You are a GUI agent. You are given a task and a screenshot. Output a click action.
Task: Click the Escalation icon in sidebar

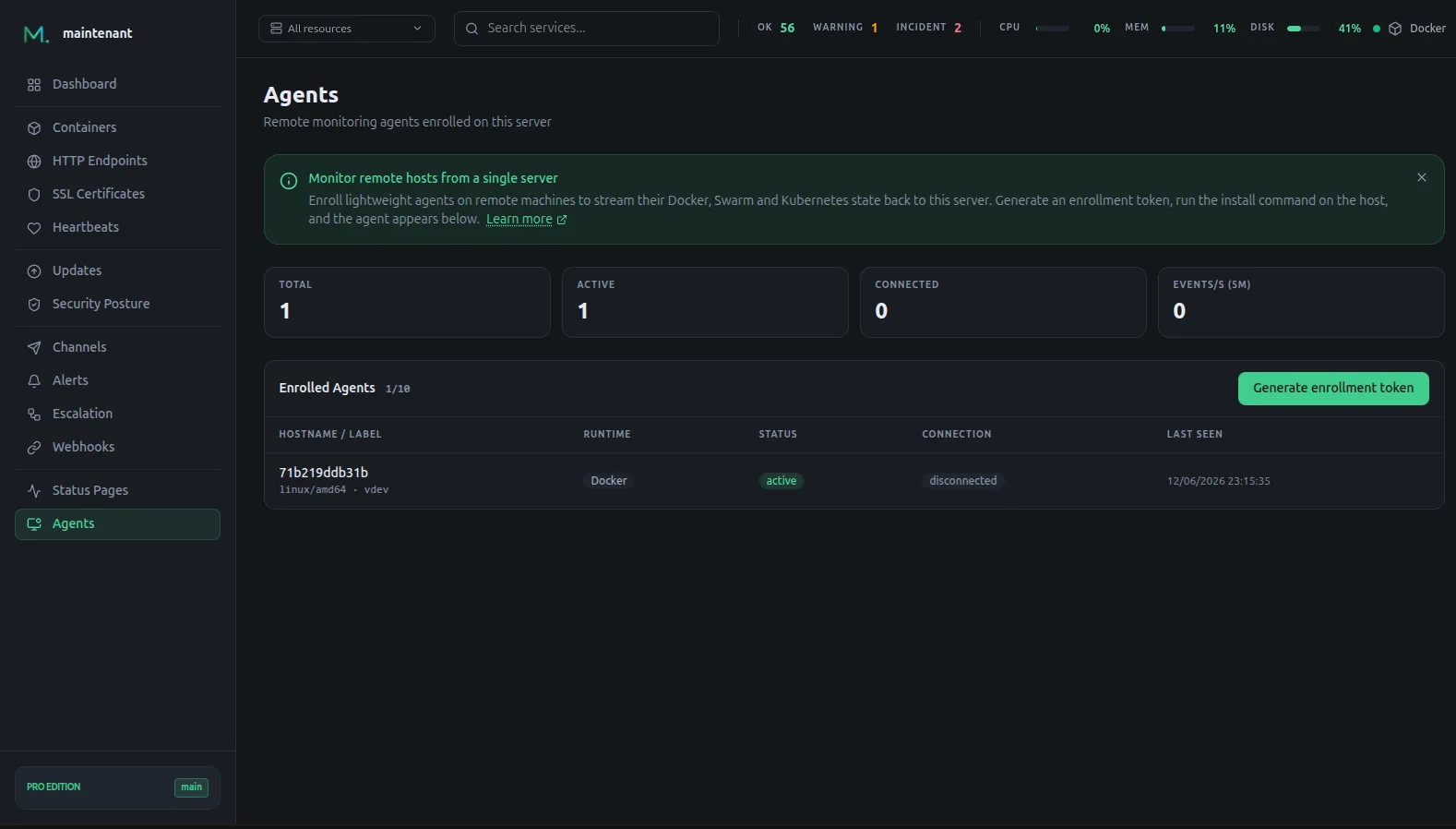click(x=34, y=414)
